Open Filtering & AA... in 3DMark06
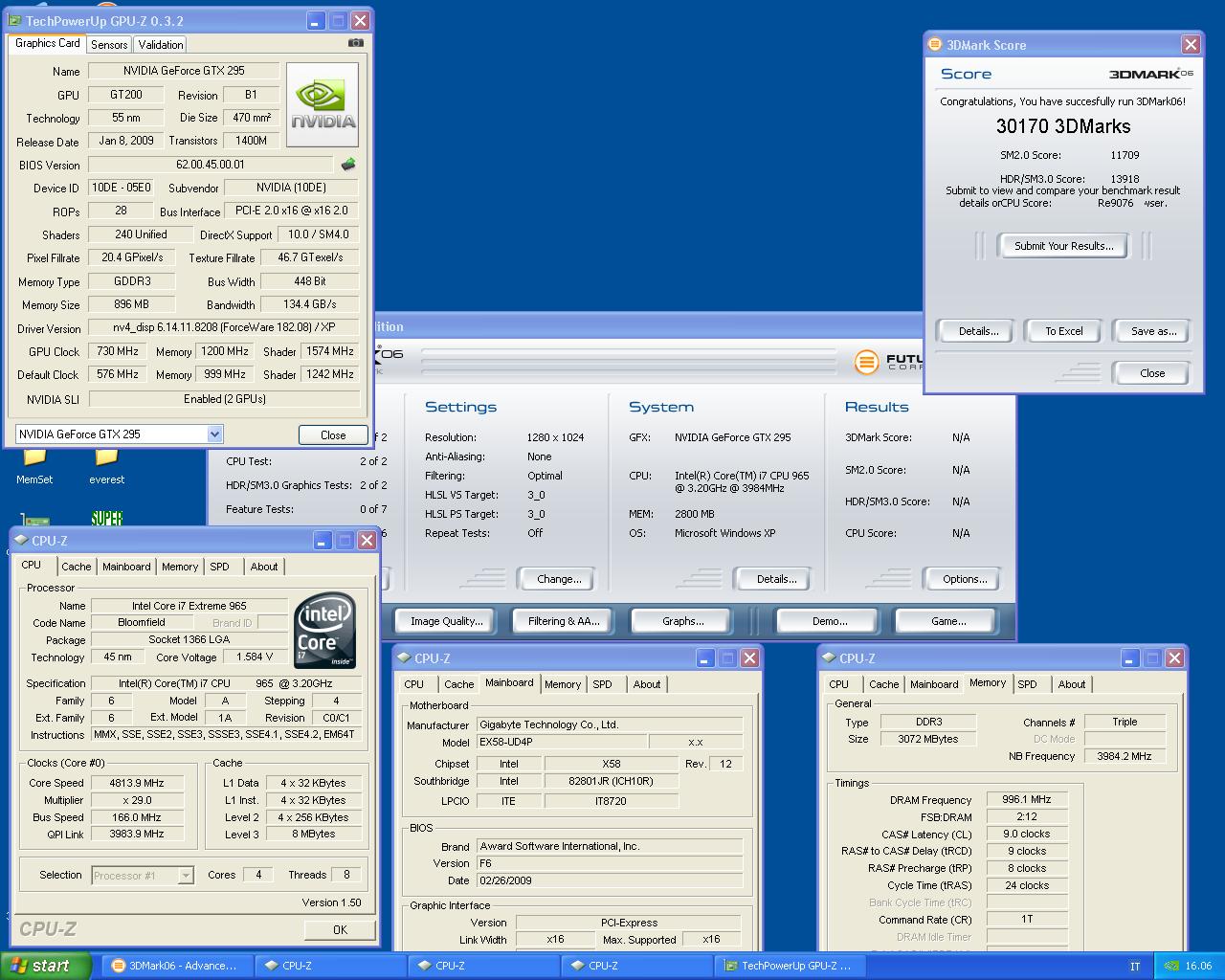1225x980 pixels. click(x=564, y=621)
